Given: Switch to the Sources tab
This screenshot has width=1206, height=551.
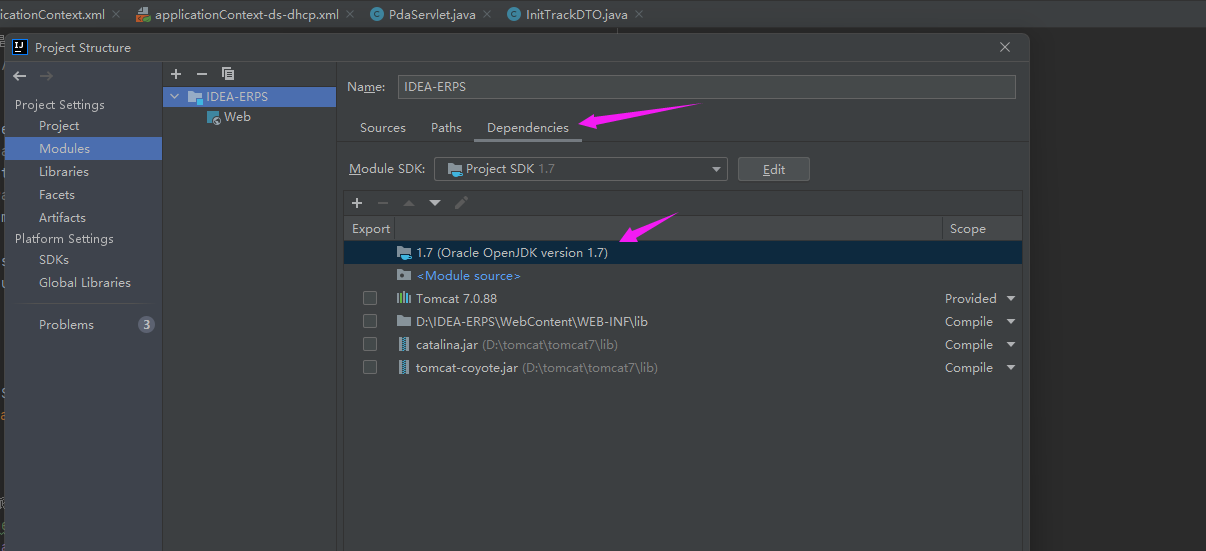Looking at the screenshot, I should coord(383,128).
